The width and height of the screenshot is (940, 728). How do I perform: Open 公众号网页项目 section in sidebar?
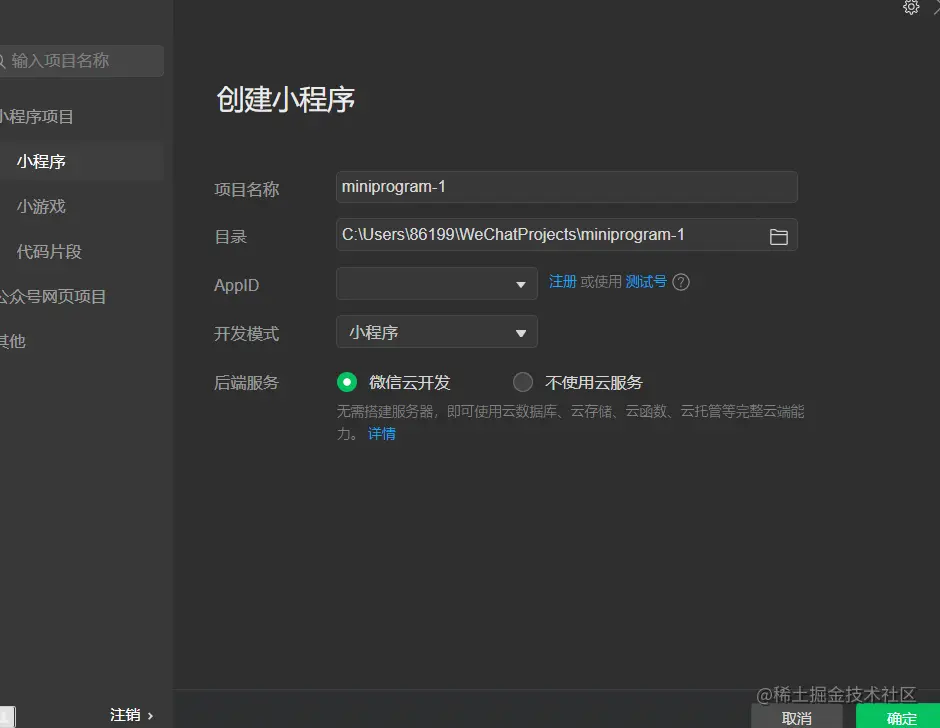[x=53, y=297]
